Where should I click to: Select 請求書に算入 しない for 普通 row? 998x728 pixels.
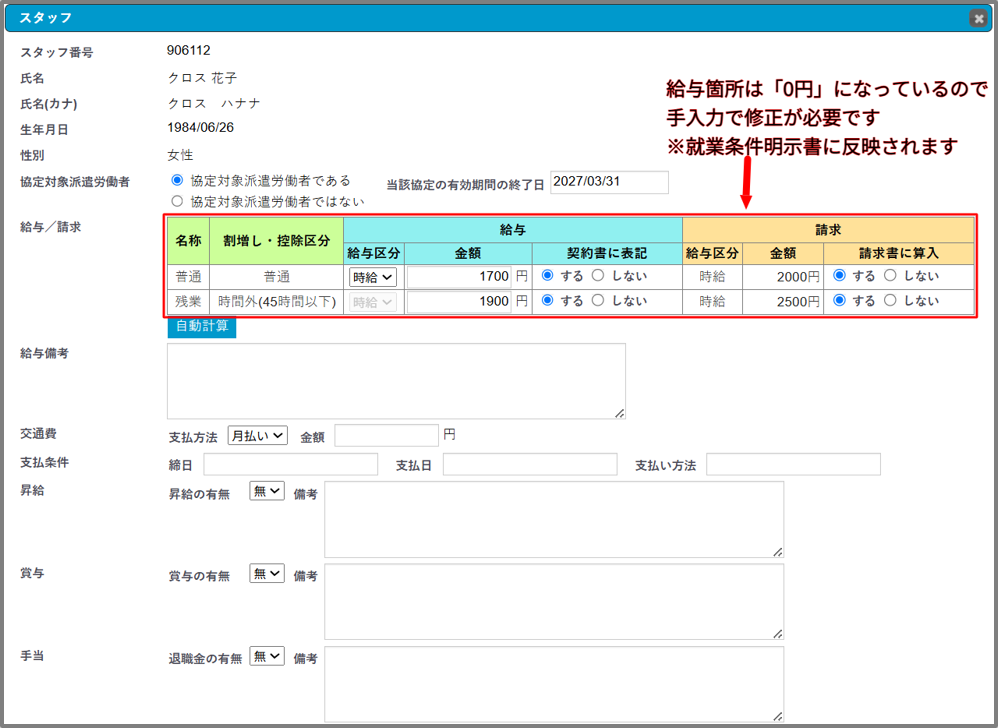tap(890, 276)
